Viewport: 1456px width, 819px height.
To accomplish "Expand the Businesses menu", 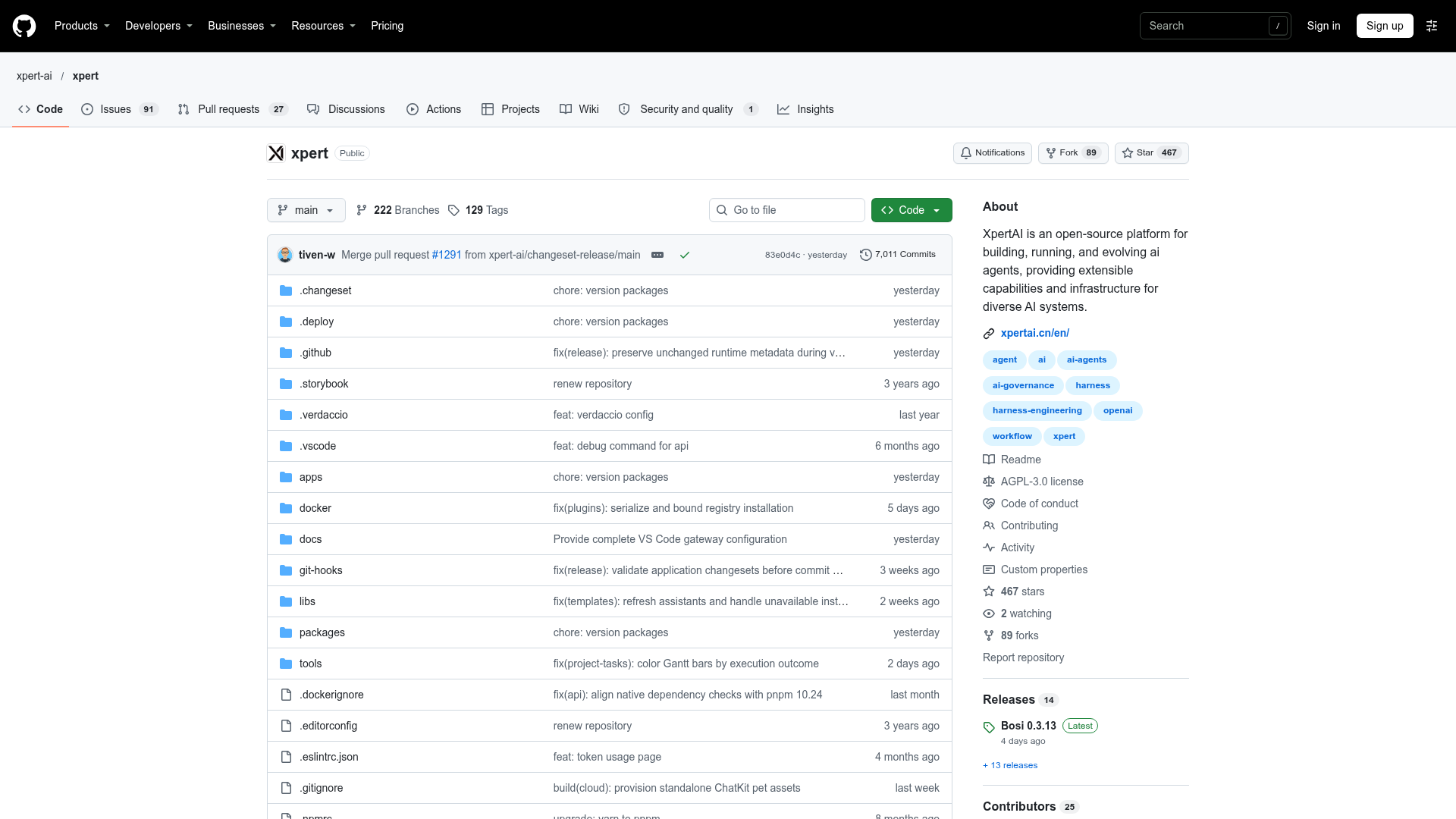I will tap(242, 26).
